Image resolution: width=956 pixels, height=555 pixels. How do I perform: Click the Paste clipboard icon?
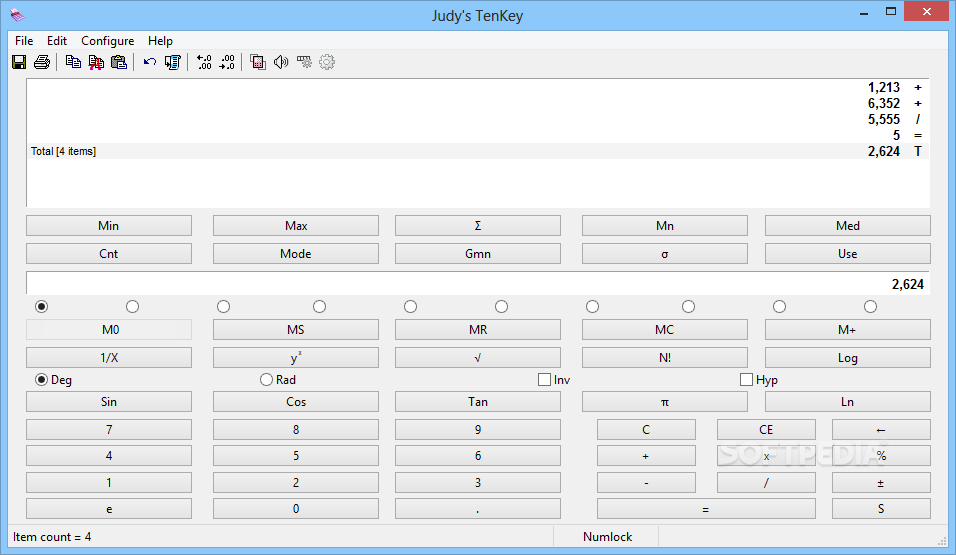[119, 62]
